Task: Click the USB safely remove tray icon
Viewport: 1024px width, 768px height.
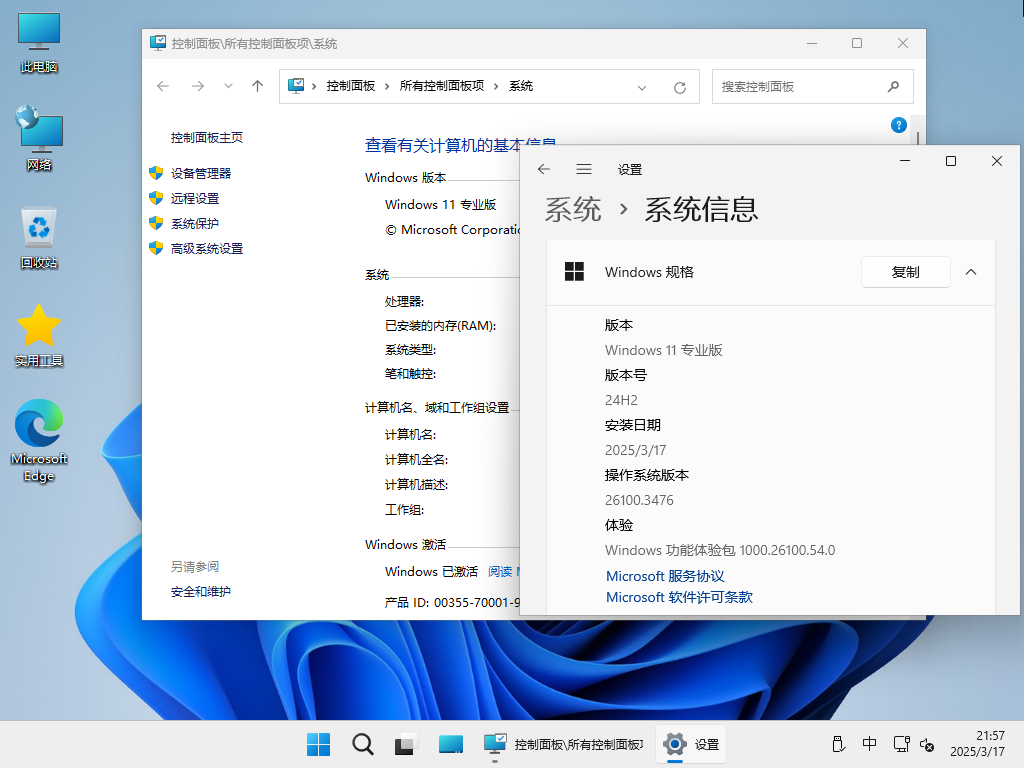Action: click(x=839, y=744)
